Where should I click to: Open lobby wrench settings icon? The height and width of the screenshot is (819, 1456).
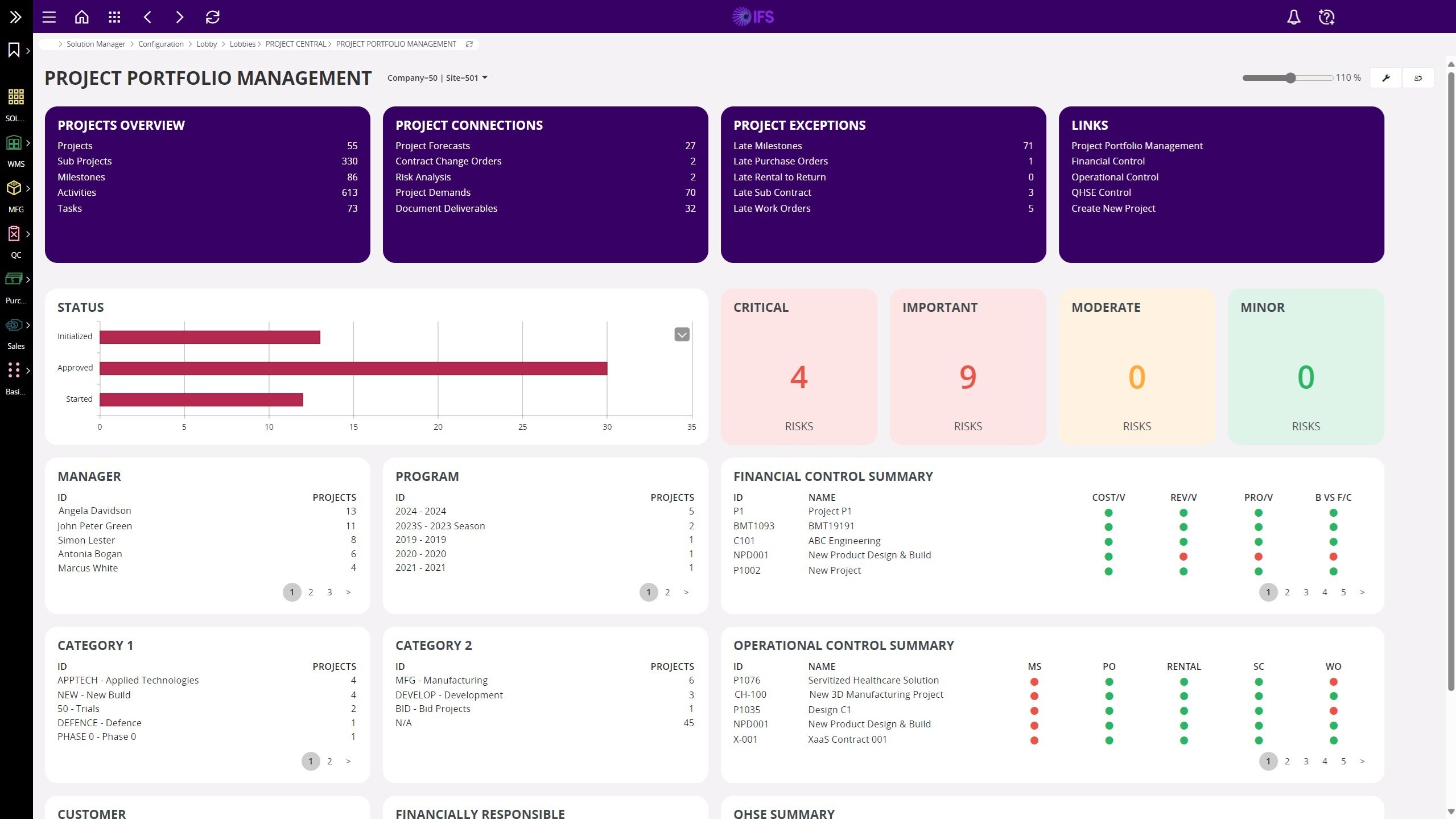pos(1385,78)
